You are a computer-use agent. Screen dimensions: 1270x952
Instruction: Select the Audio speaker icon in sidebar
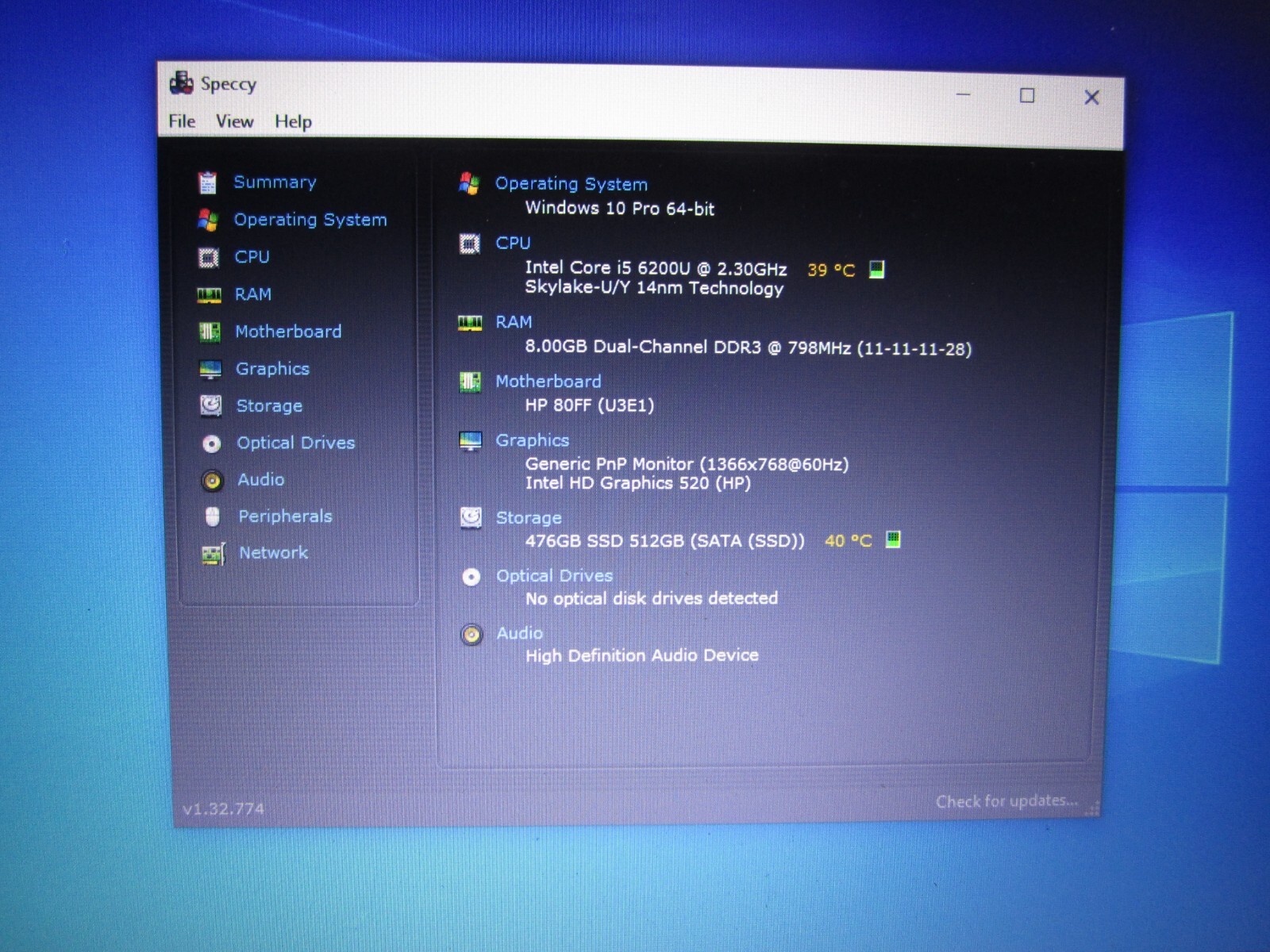click(x=211, y=480)
